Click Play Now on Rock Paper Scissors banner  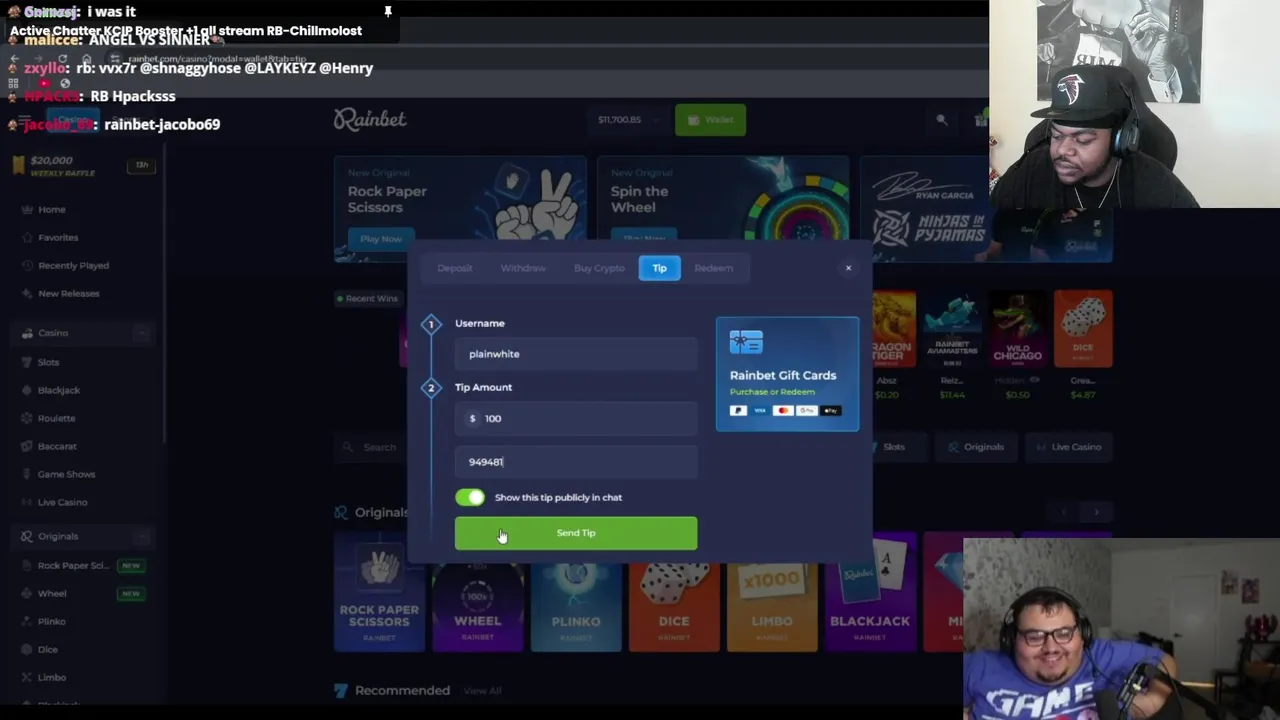click(381, 239)
